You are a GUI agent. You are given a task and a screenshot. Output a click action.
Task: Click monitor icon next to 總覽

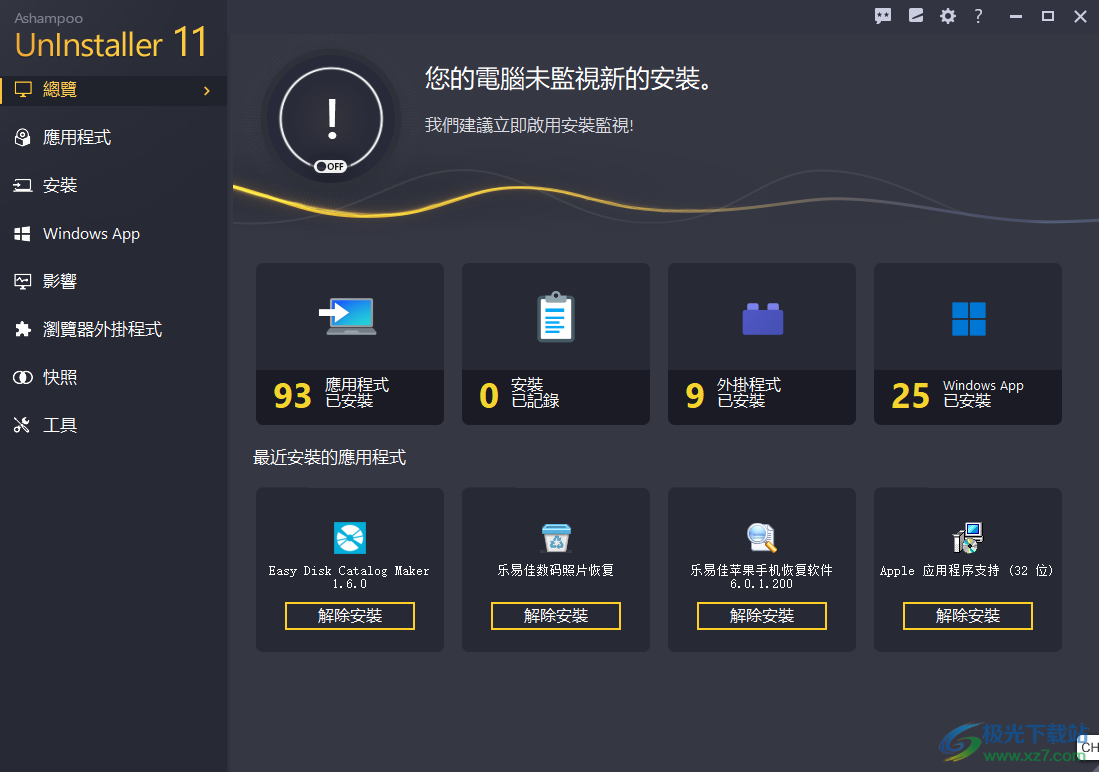(x=23, y=90)
